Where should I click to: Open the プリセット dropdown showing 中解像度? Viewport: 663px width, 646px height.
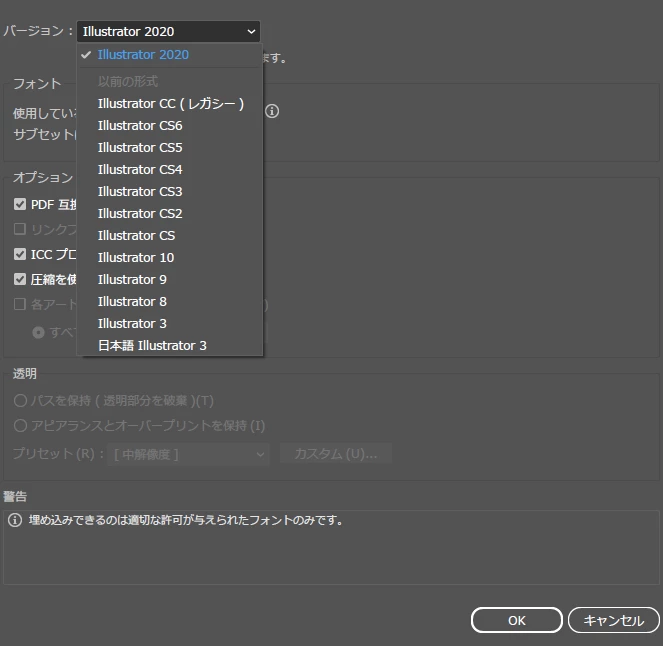188,454
